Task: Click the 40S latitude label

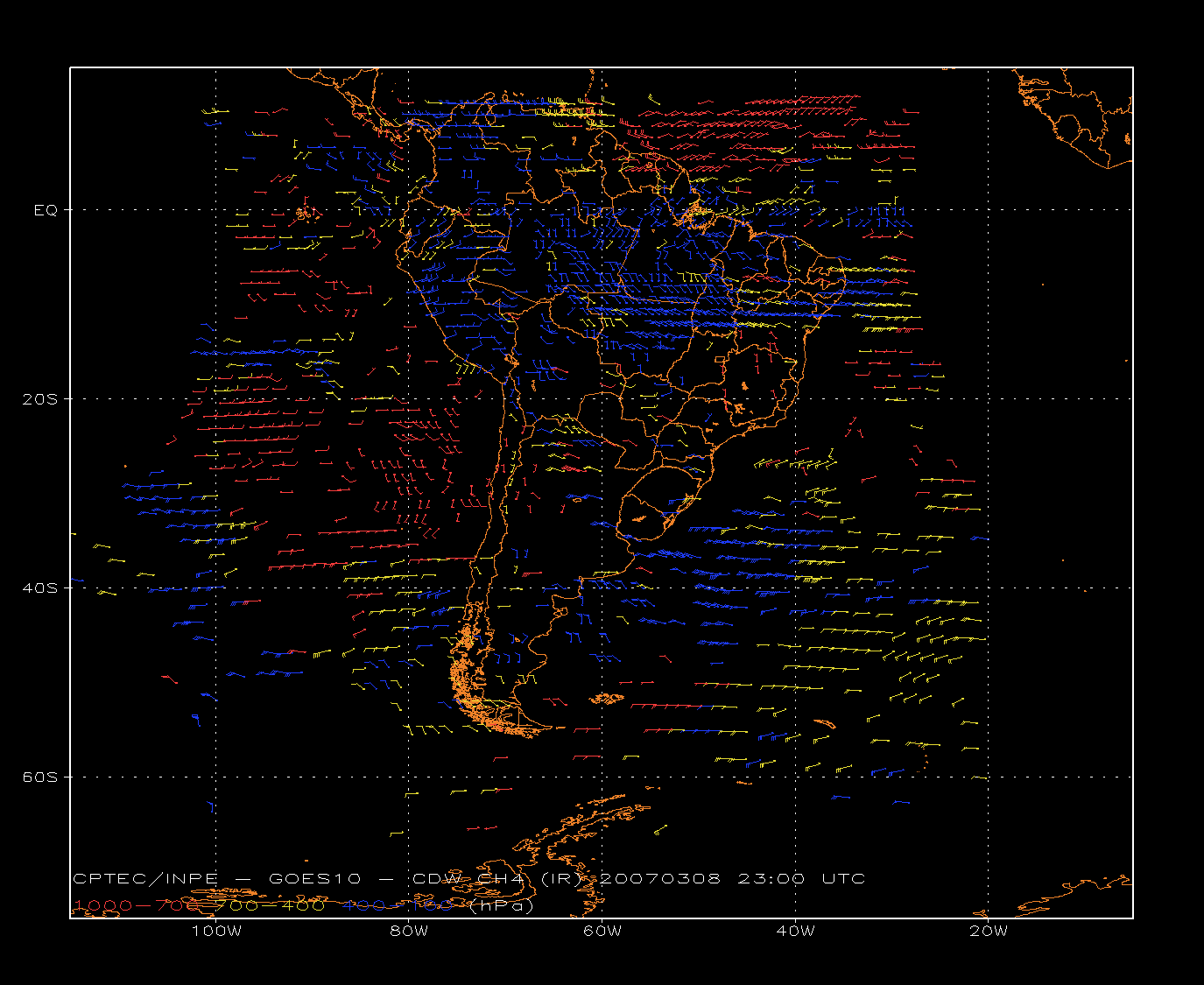Action: pos(39,588)
